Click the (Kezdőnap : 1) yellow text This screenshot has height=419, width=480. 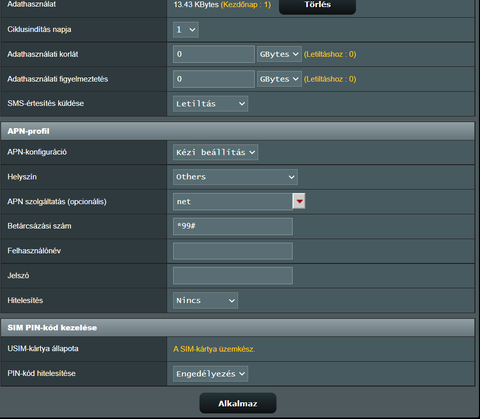[246, 5]
